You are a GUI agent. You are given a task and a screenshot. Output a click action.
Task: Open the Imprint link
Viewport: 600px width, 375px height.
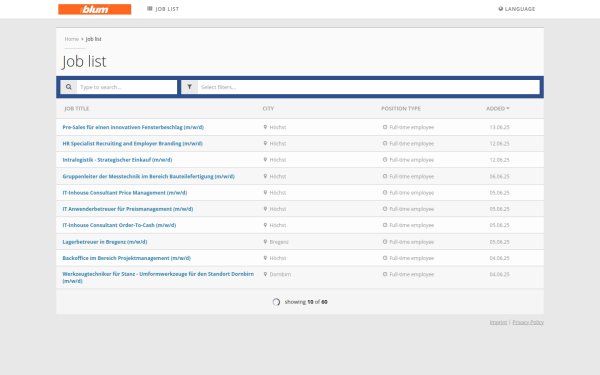point(498,323)
